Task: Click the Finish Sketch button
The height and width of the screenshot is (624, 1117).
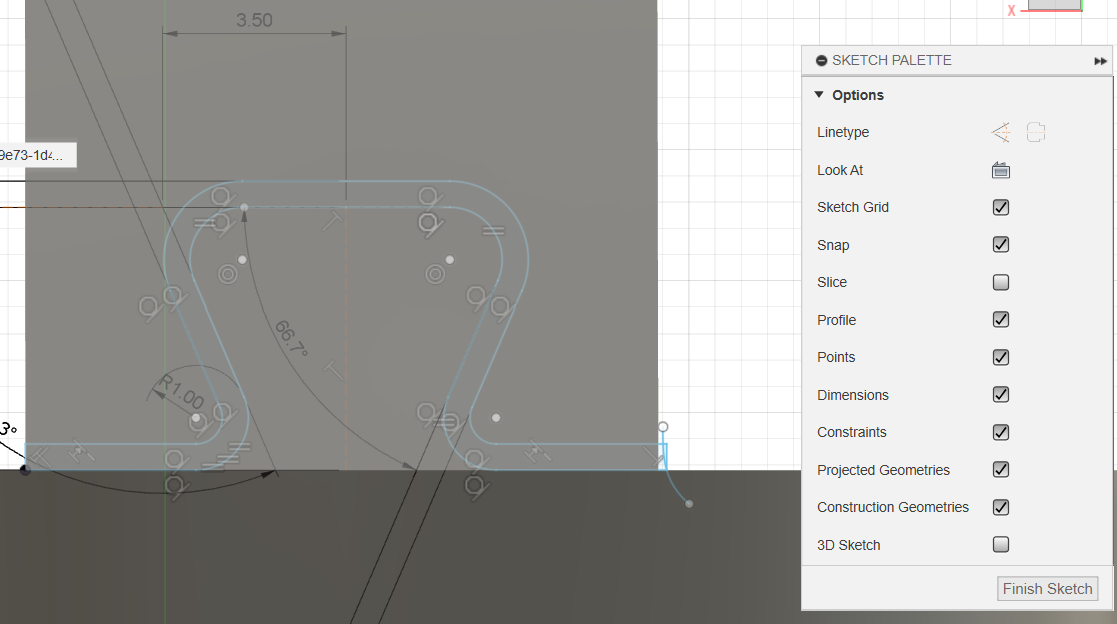Action: [x=1047, y=589]
